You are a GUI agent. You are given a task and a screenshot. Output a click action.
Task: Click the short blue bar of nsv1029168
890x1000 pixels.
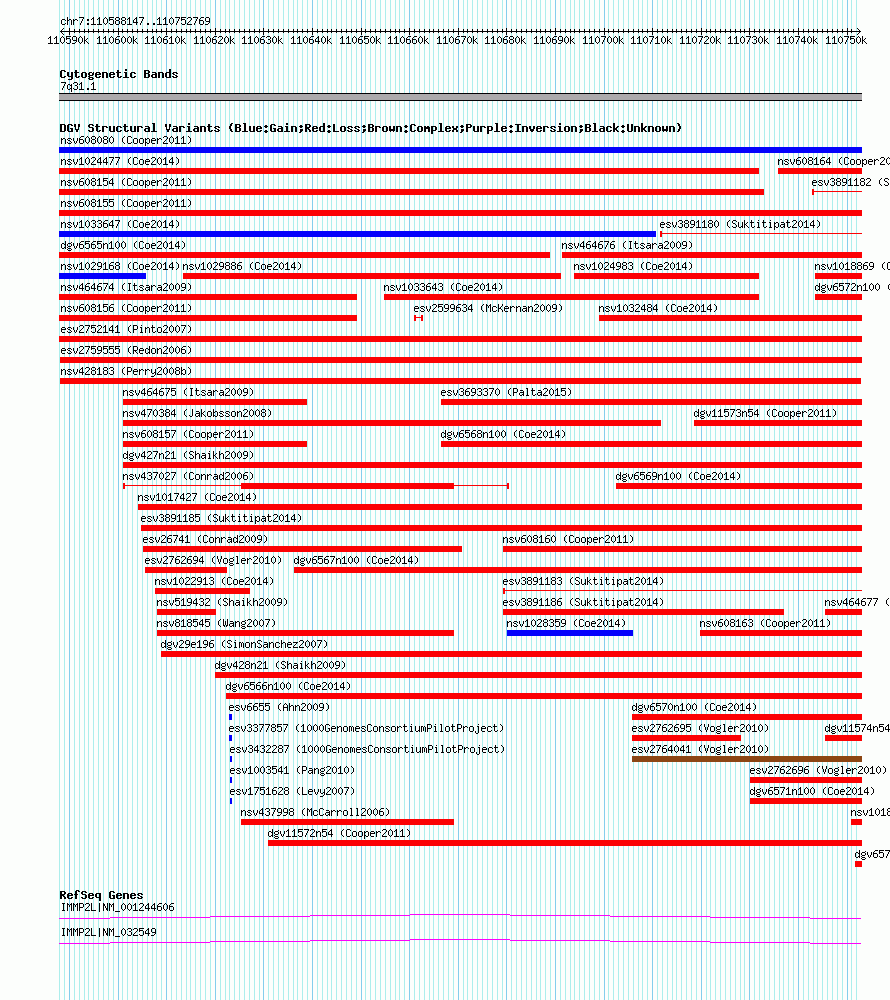(103, 276)
